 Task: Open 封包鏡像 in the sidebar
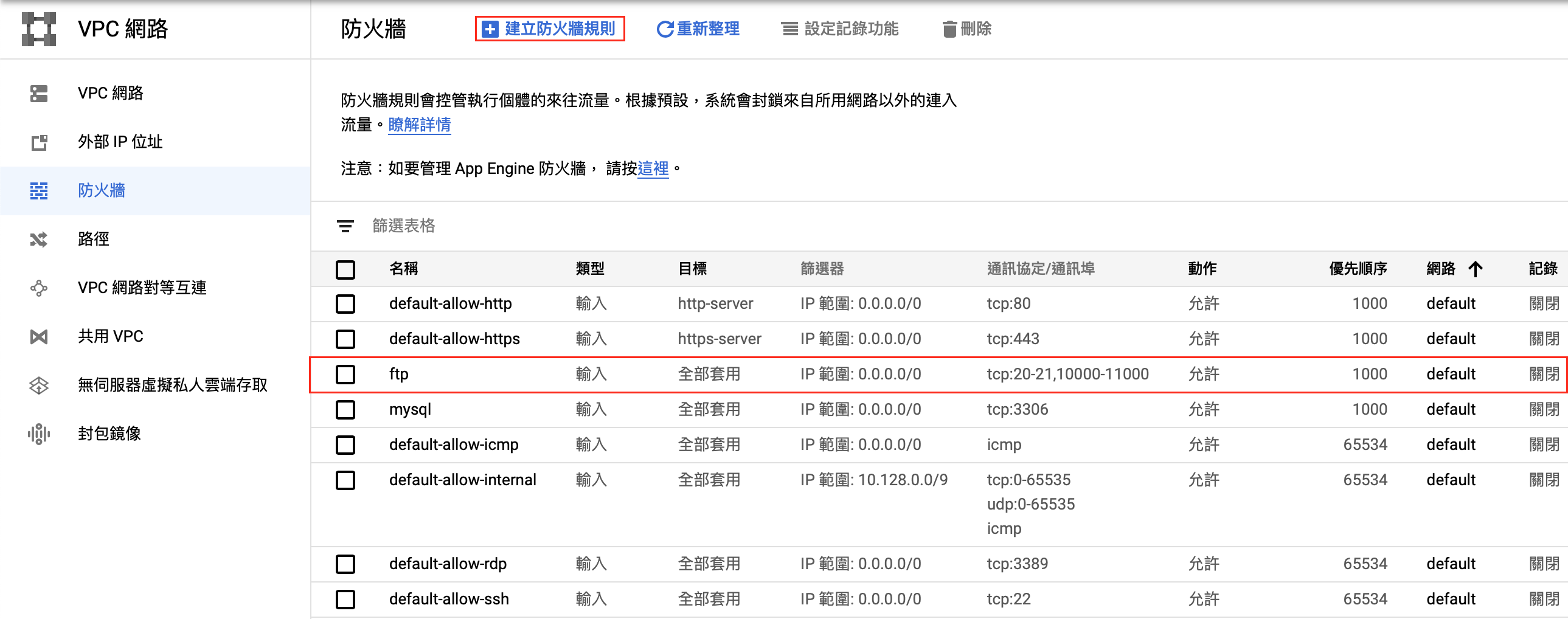pyautogui.click(x=155, y=434)
